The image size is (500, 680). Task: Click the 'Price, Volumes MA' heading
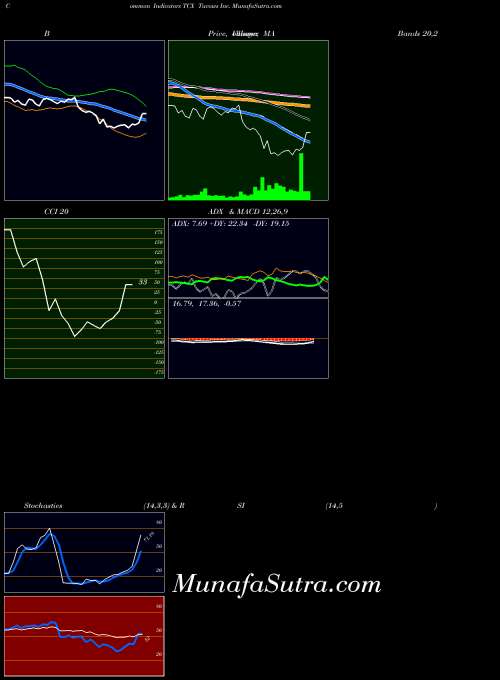click(x=242, y=33)
